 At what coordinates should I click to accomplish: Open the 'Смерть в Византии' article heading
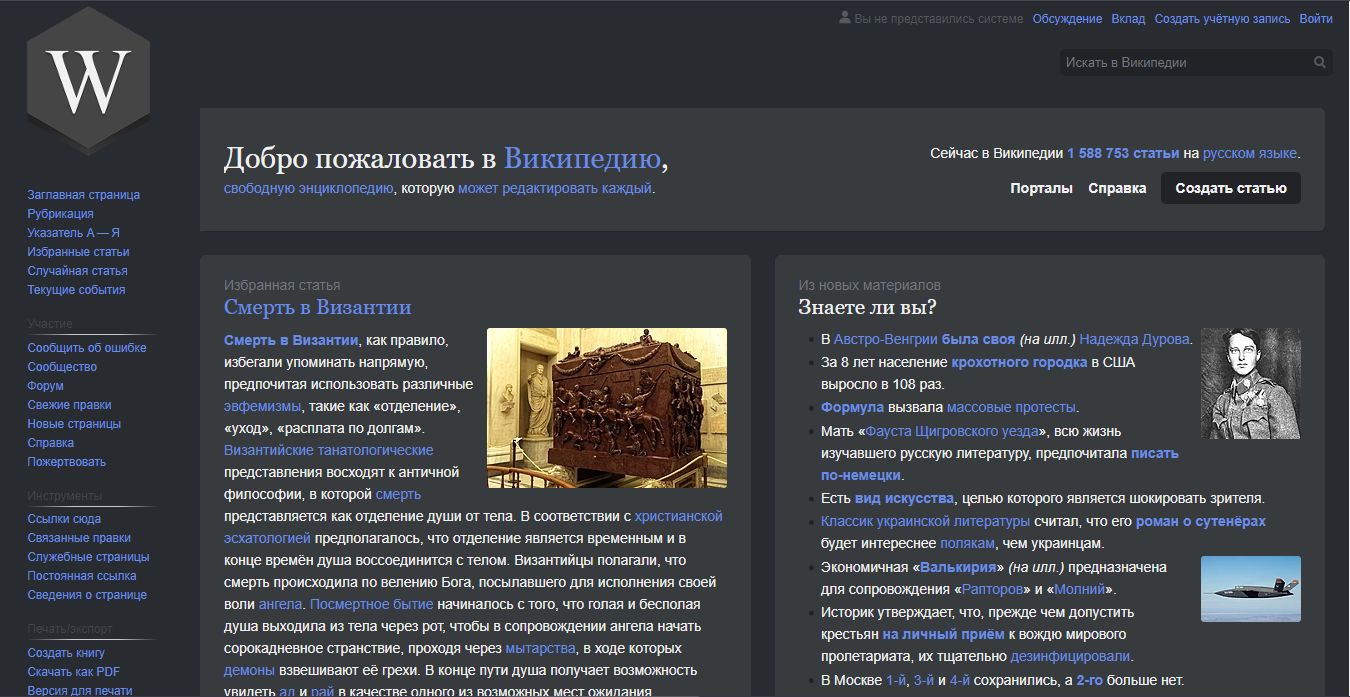(318, 307)
